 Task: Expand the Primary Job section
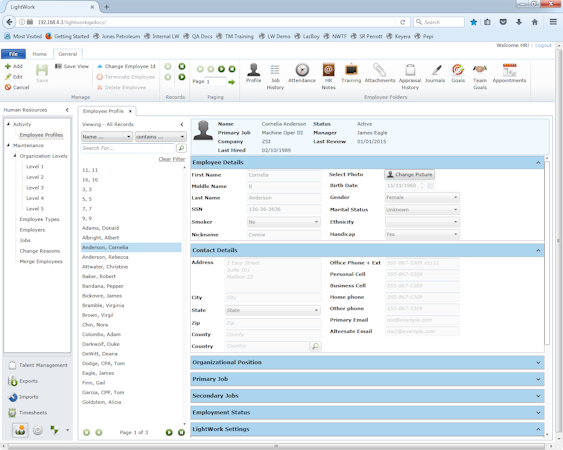pyautogui.click(x=367, y=379)
